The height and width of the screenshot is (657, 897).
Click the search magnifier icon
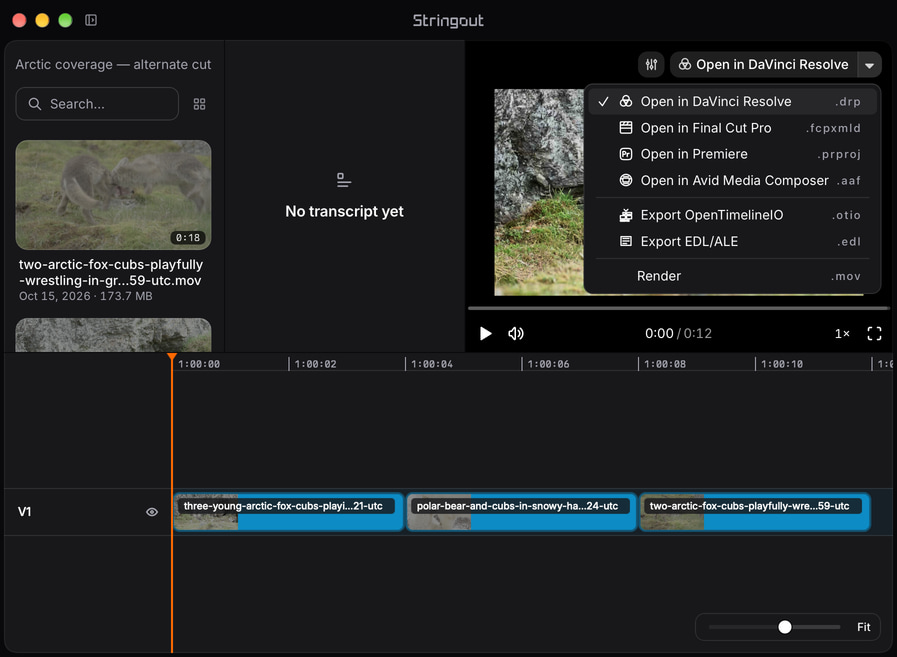click(x=35, y=104)
